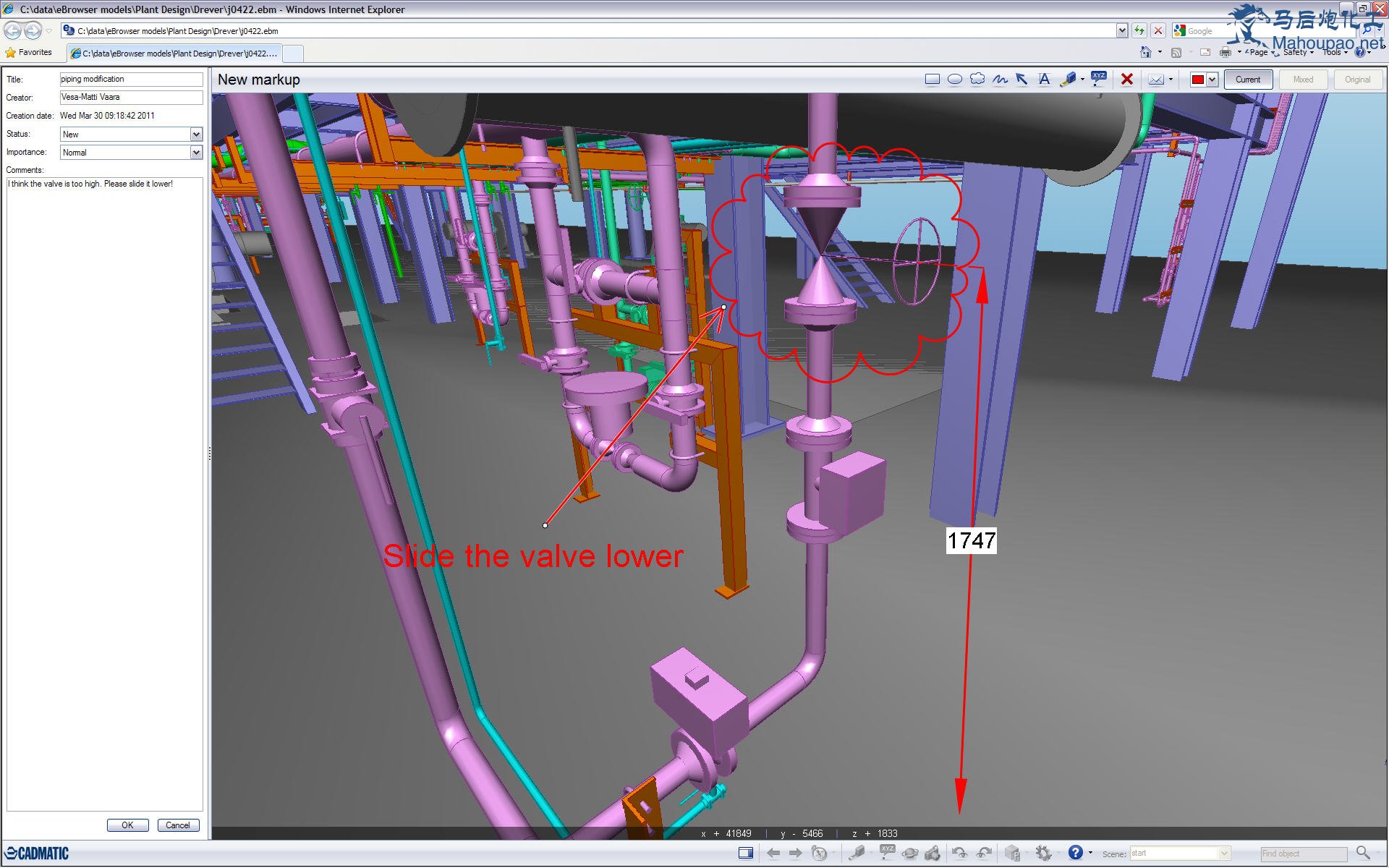Viewport: 1389px width, 868px height.
Task: Go to next view with right arrow
Action: click(796, 854)
